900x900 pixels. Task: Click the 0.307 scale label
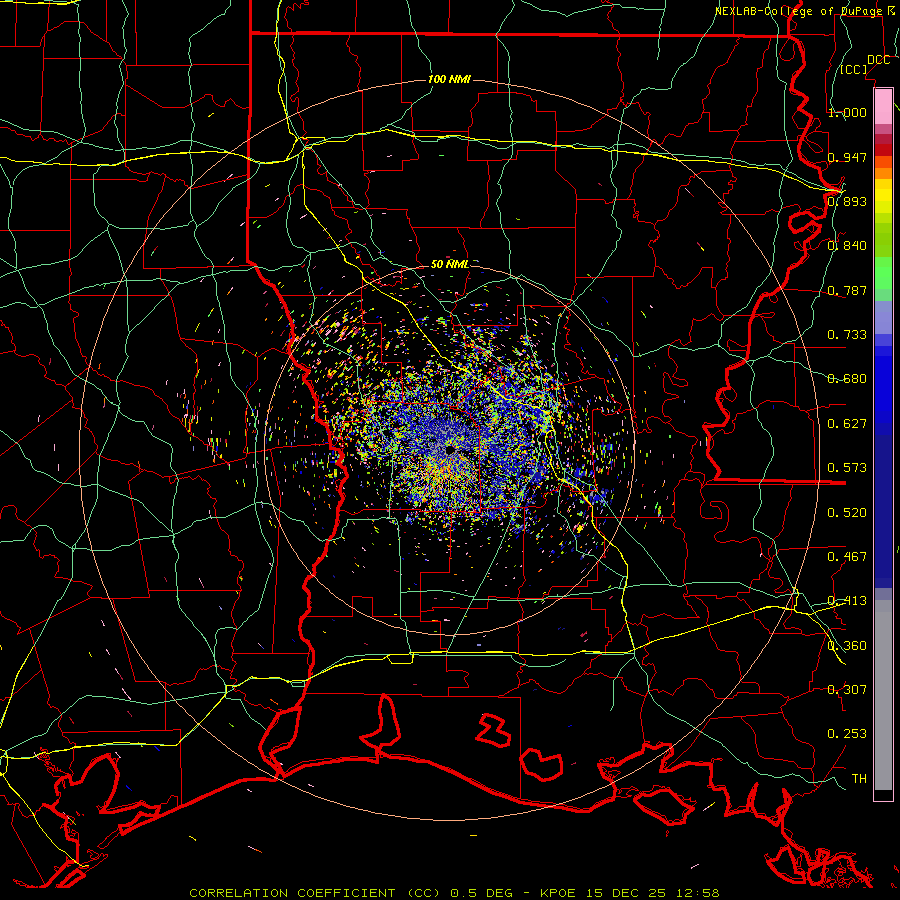point(847,690)
